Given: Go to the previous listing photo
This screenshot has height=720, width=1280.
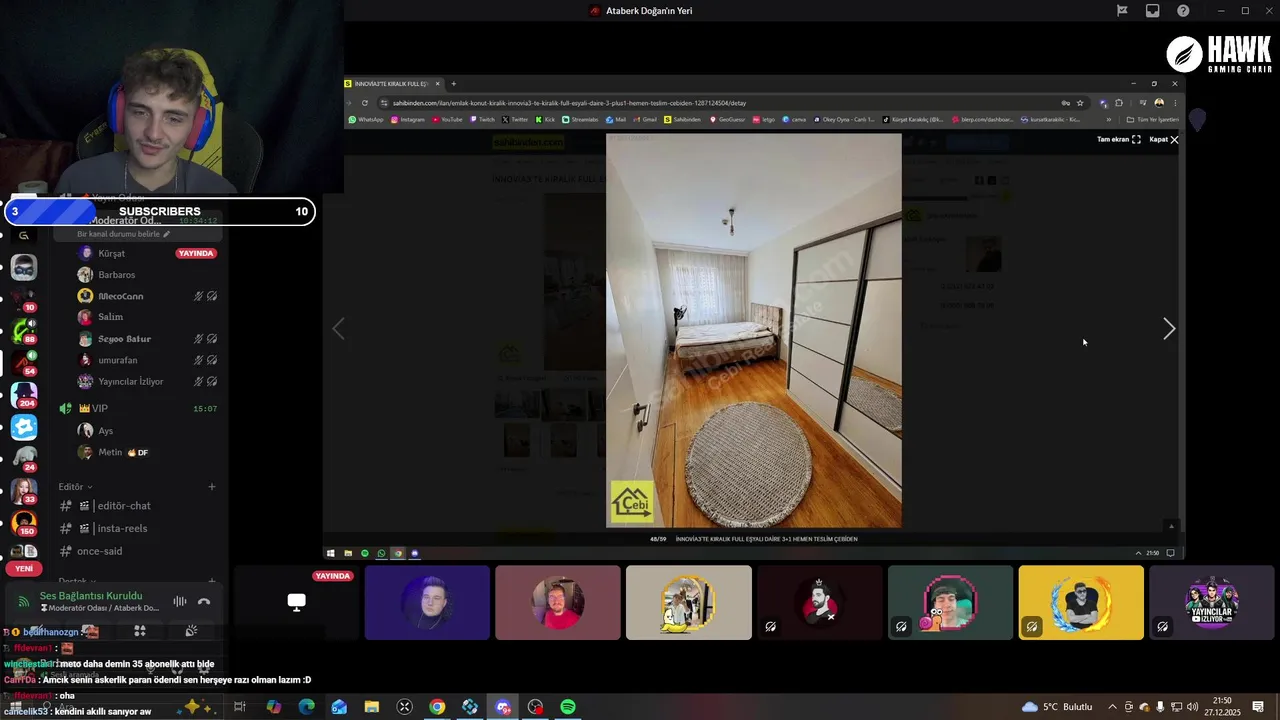Looking at the screenshot, I should [338, 329].
